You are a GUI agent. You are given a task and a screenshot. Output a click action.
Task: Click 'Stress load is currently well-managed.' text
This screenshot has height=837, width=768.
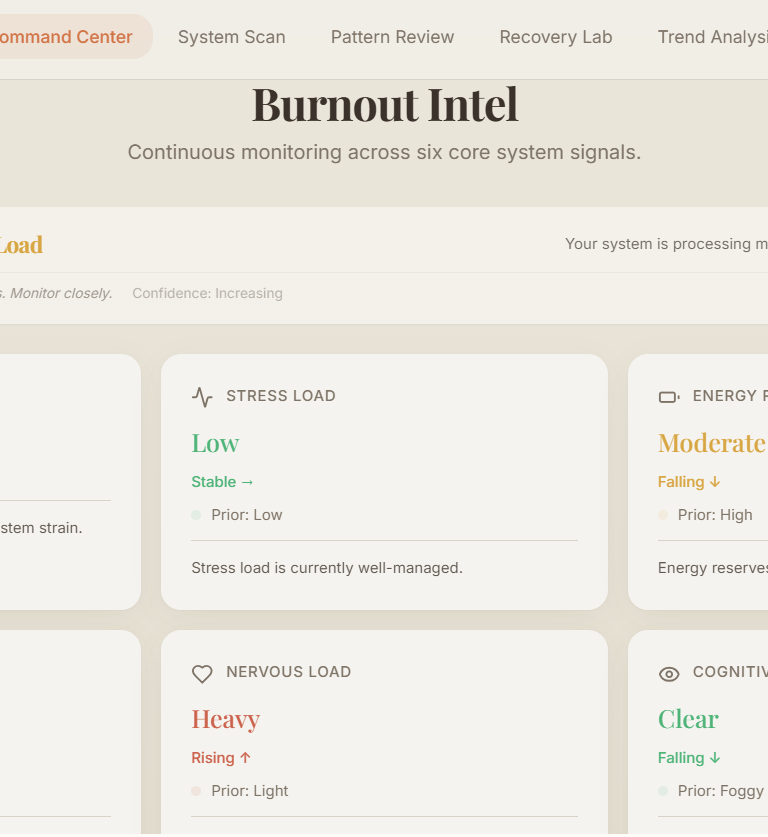[327, 567]
